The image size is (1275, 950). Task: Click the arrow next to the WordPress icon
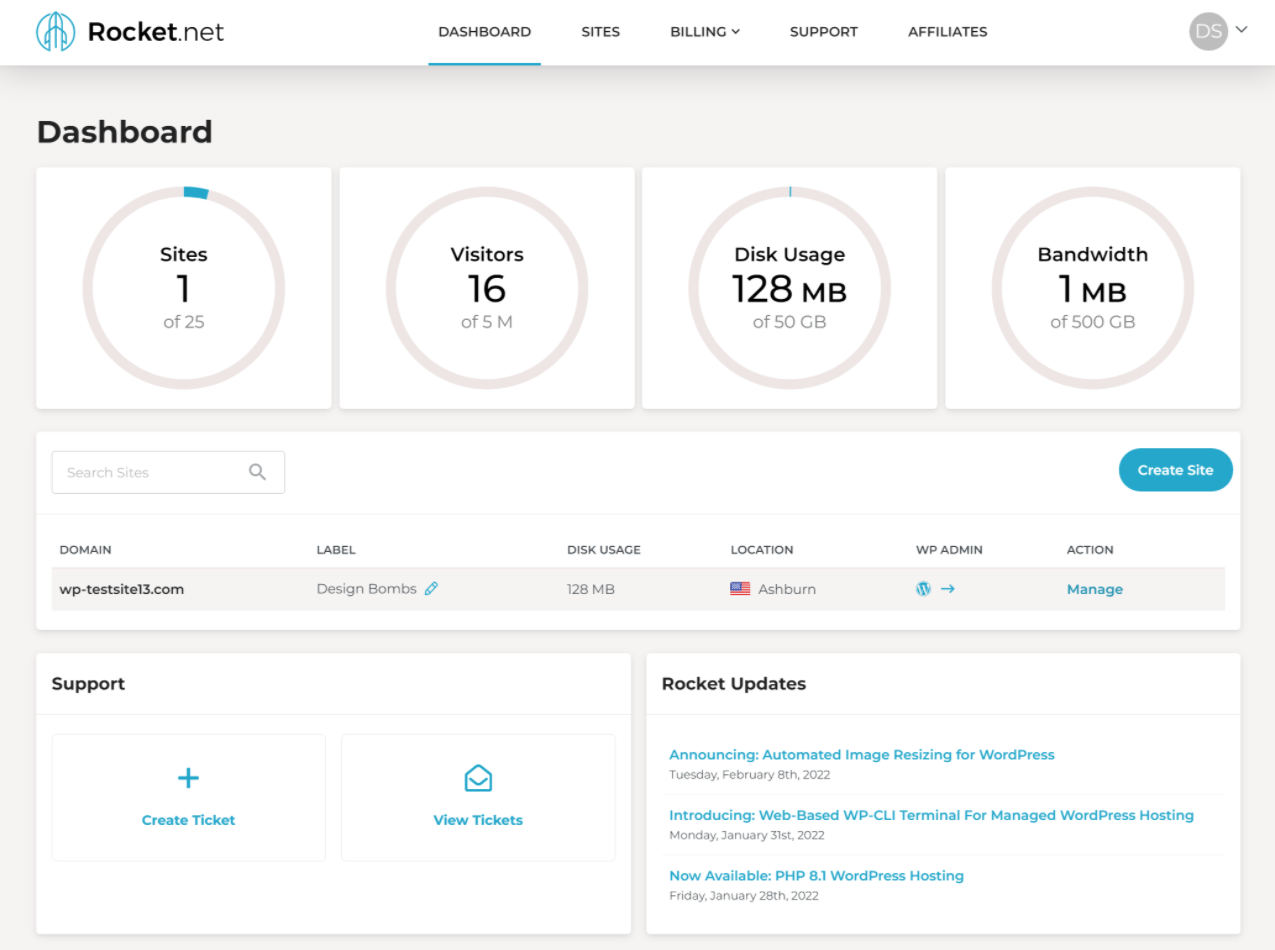pyautogui.click(x=947, y=589)
